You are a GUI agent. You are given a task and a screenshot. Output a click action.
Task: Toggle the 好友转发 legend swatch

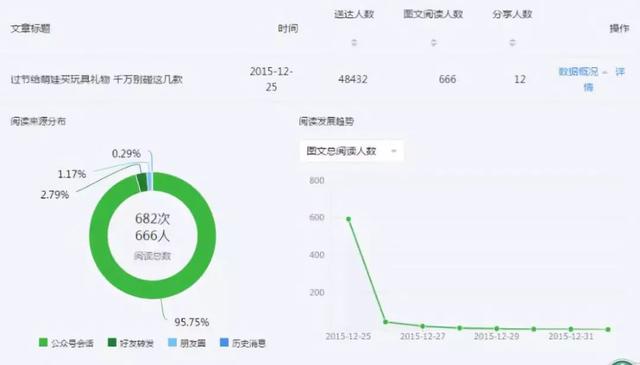pos(112,343)
